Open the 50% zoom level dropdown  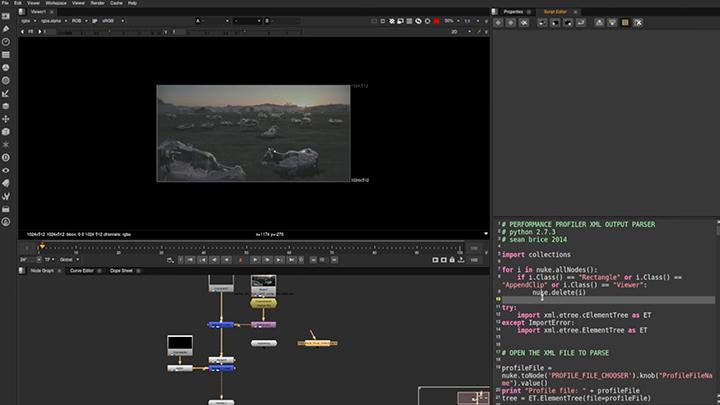pos(452,21)
